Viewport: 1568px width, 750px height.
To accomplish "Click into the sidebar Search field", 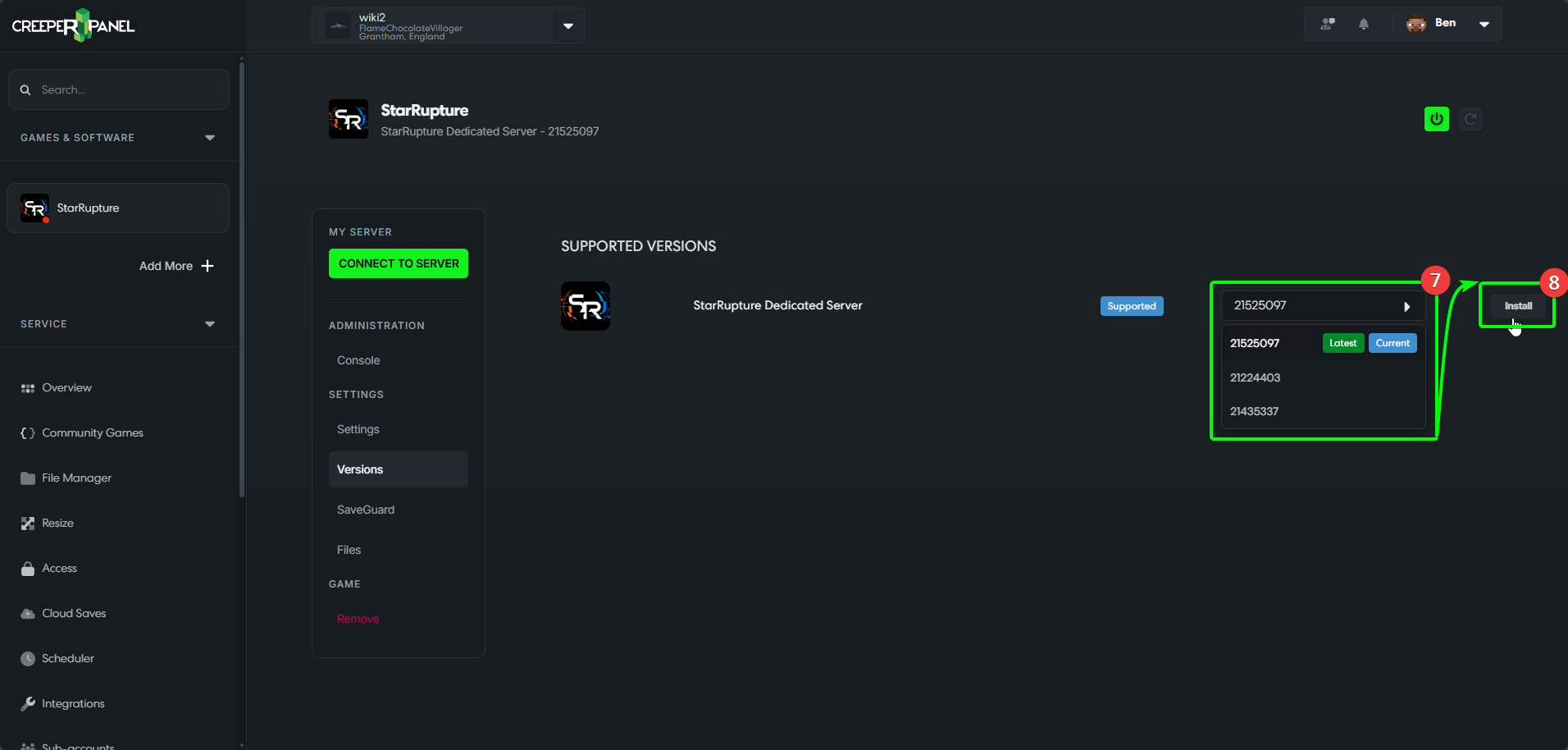I will coord(123,89).
